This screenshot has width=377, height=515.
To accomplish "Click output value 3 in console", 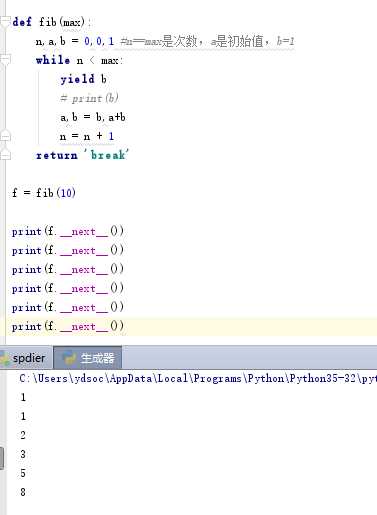I will point(23,454).
